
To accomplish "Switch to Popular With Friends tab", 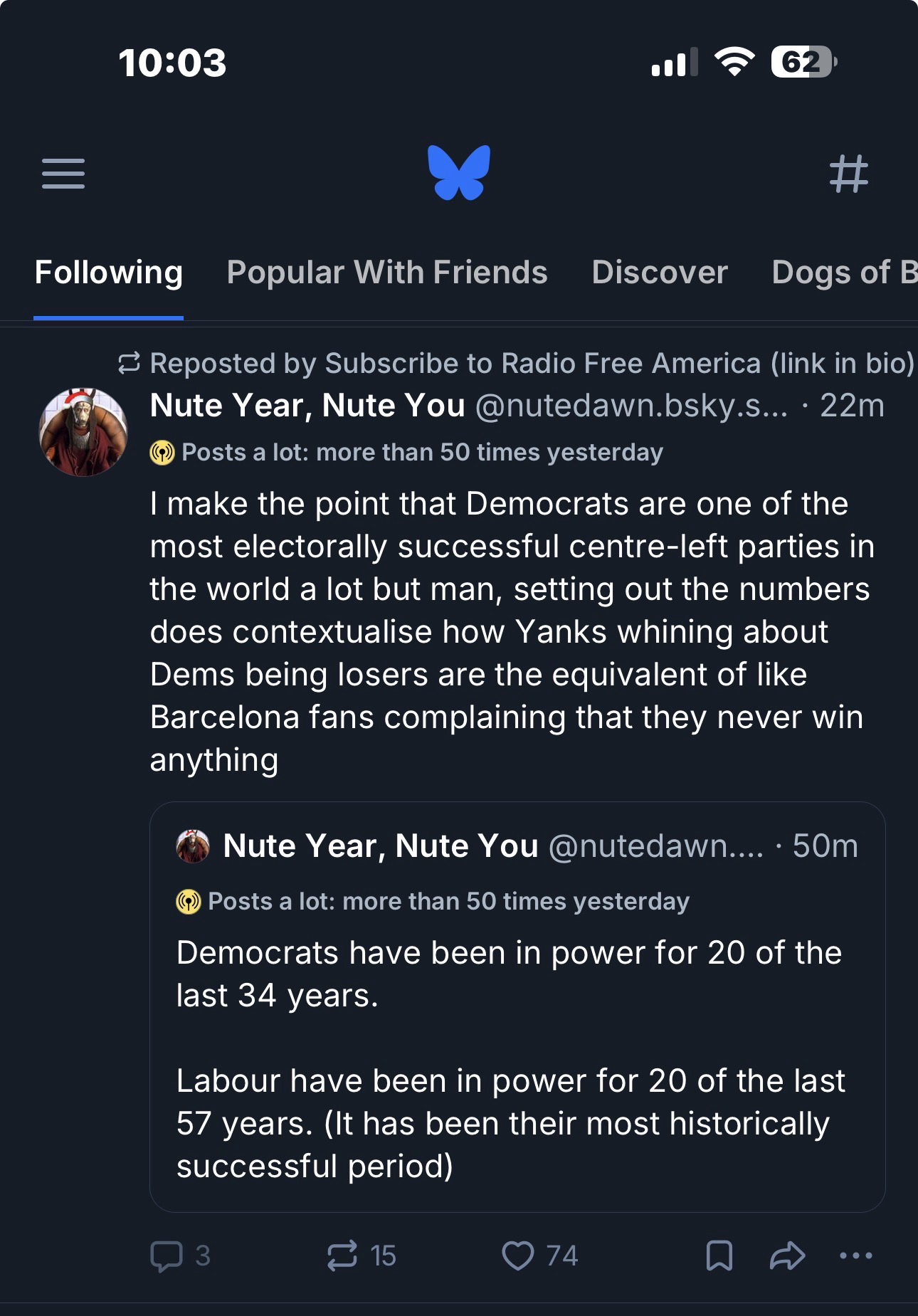I will point(387,273).
